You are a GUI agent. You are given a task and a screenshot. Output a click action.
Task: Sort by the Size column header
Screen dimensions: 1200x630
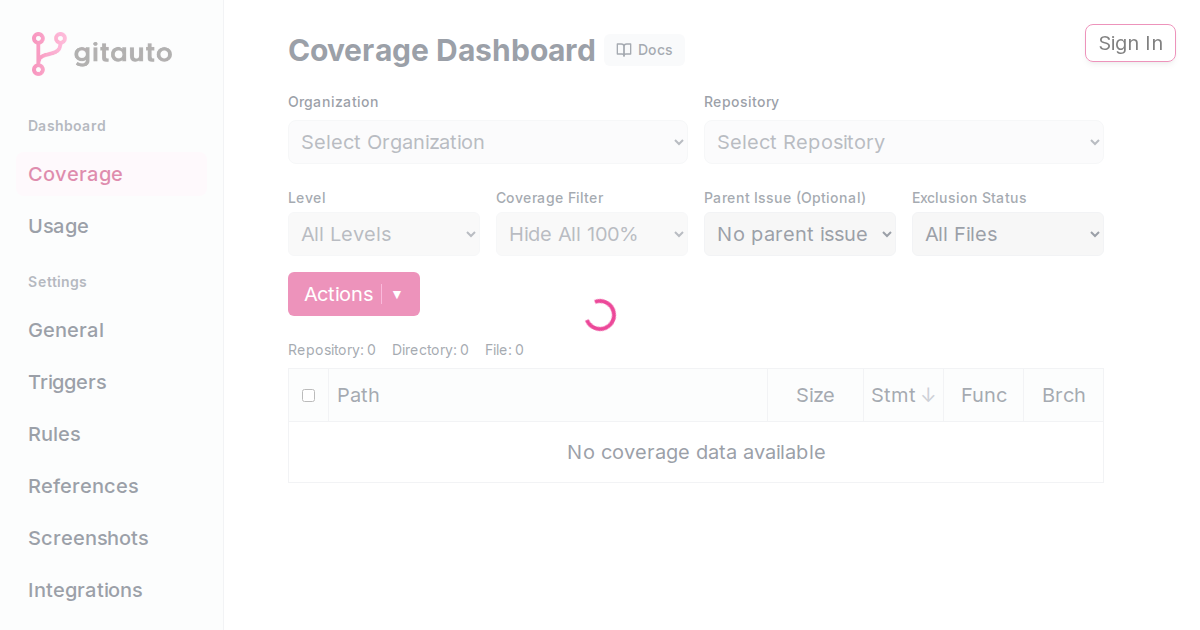pyautogui.click(x=815, y=395)
